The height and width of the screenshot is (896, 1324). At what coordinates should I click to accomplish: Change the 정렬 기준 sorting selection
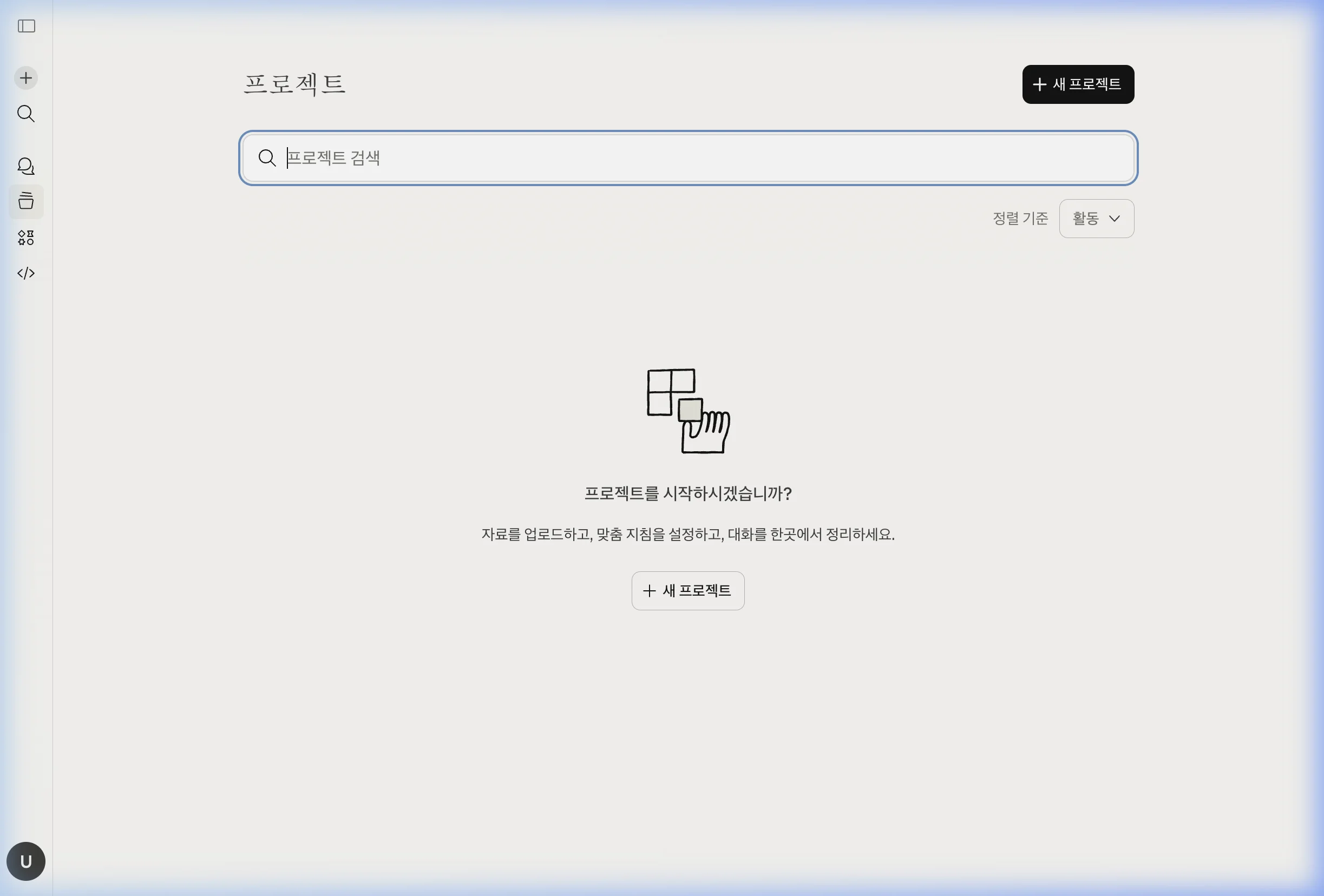point(1096,218)
